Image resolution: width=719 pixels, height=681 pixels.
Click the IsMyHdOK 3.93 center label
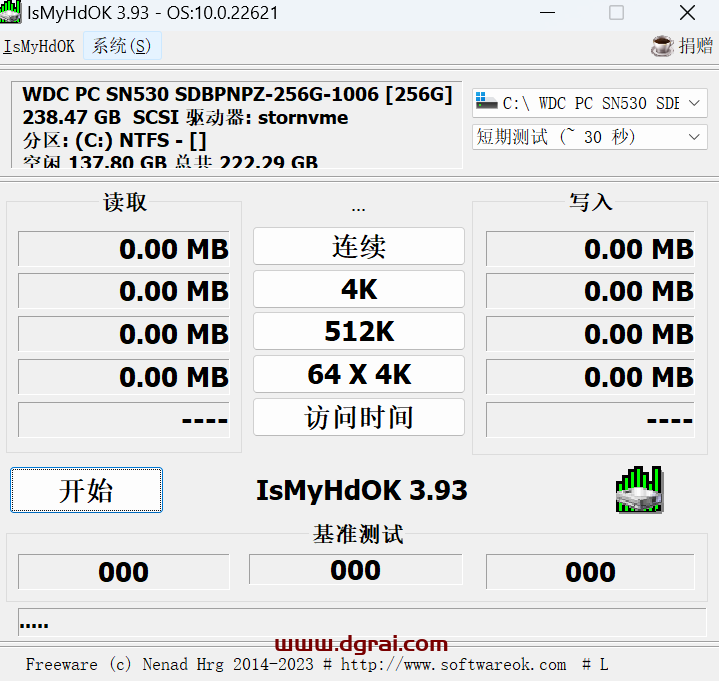(361, 490)
